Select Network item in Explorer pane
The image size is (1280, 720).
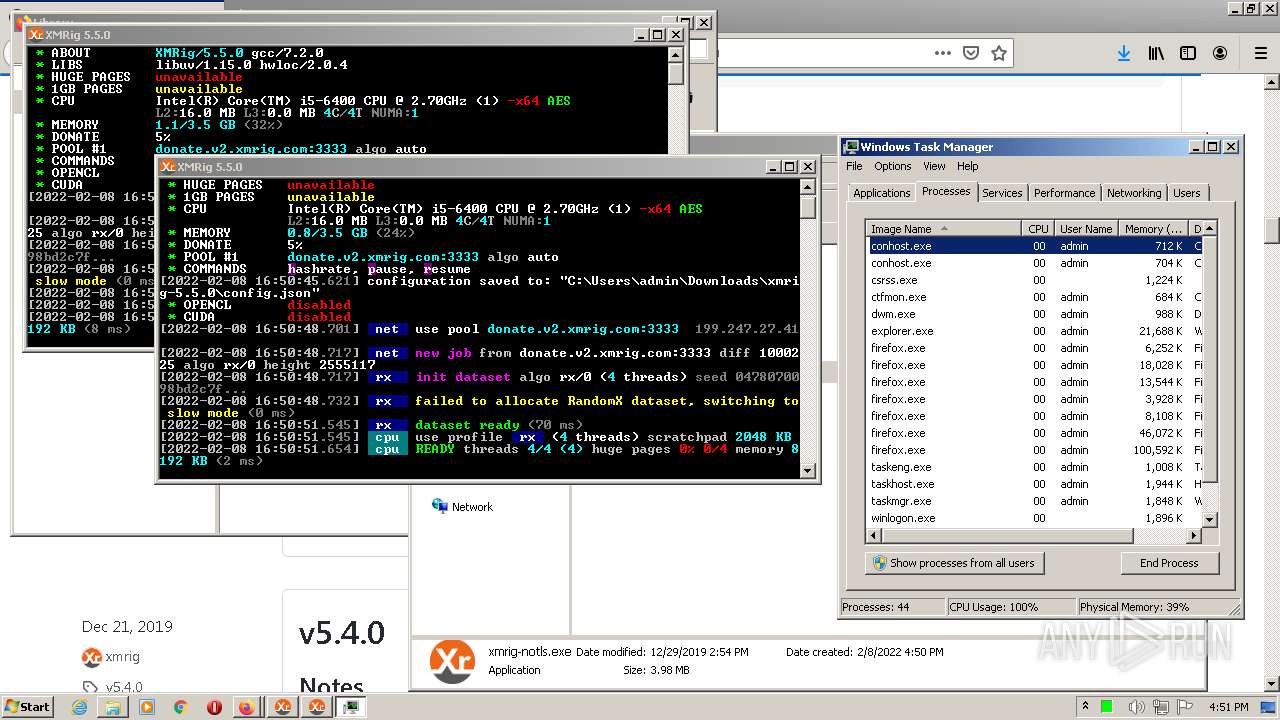462,507
